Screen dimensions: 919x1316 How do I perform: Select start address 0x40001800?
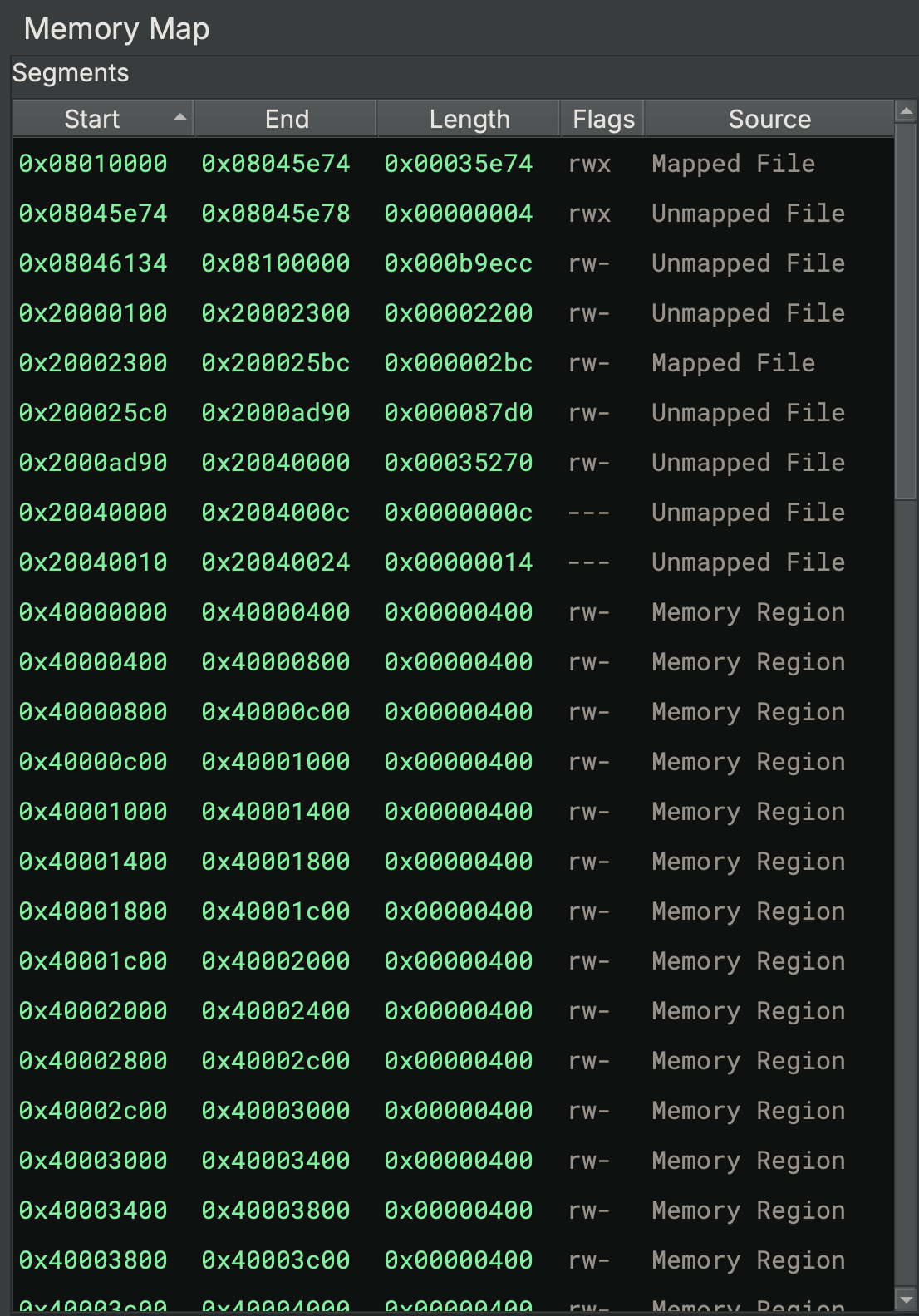click(x=93, y=911)
